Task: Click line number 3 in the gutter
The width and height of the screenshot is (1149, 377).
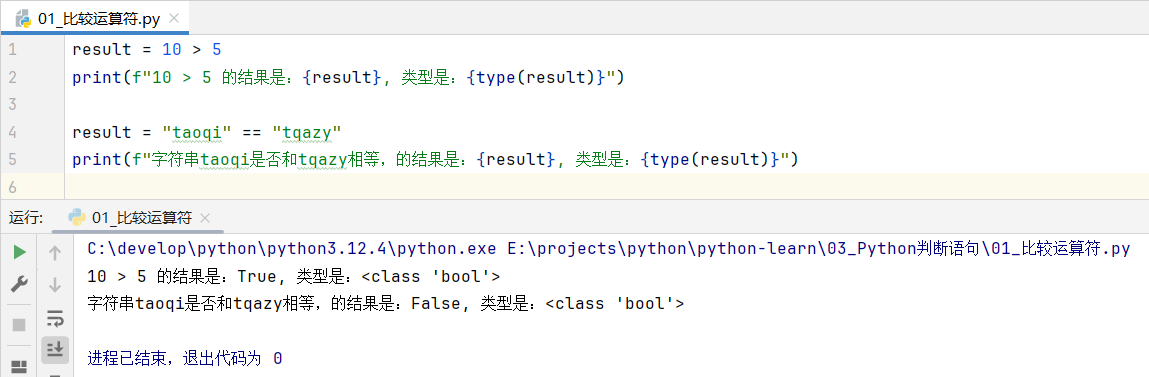Action: pyautogui.click(x=12, y=104)
